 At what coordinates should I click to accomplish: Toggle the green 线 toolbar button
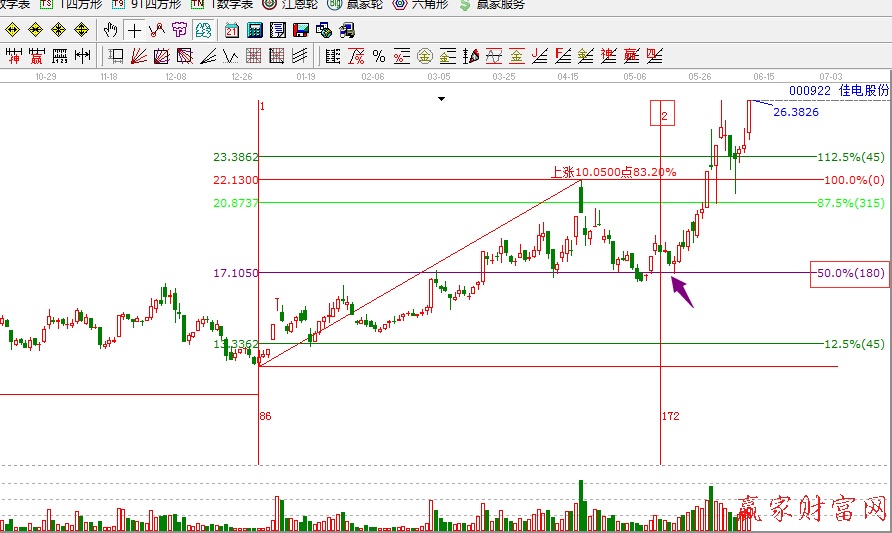click(x=203, y=30)
